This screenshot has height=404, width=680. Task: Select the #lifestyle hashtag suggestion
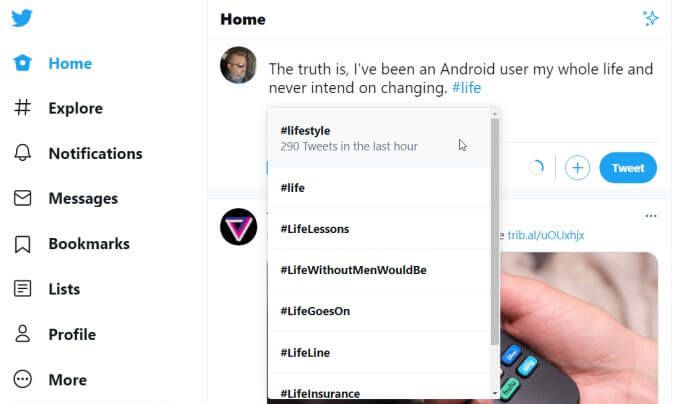pos(378,138)
